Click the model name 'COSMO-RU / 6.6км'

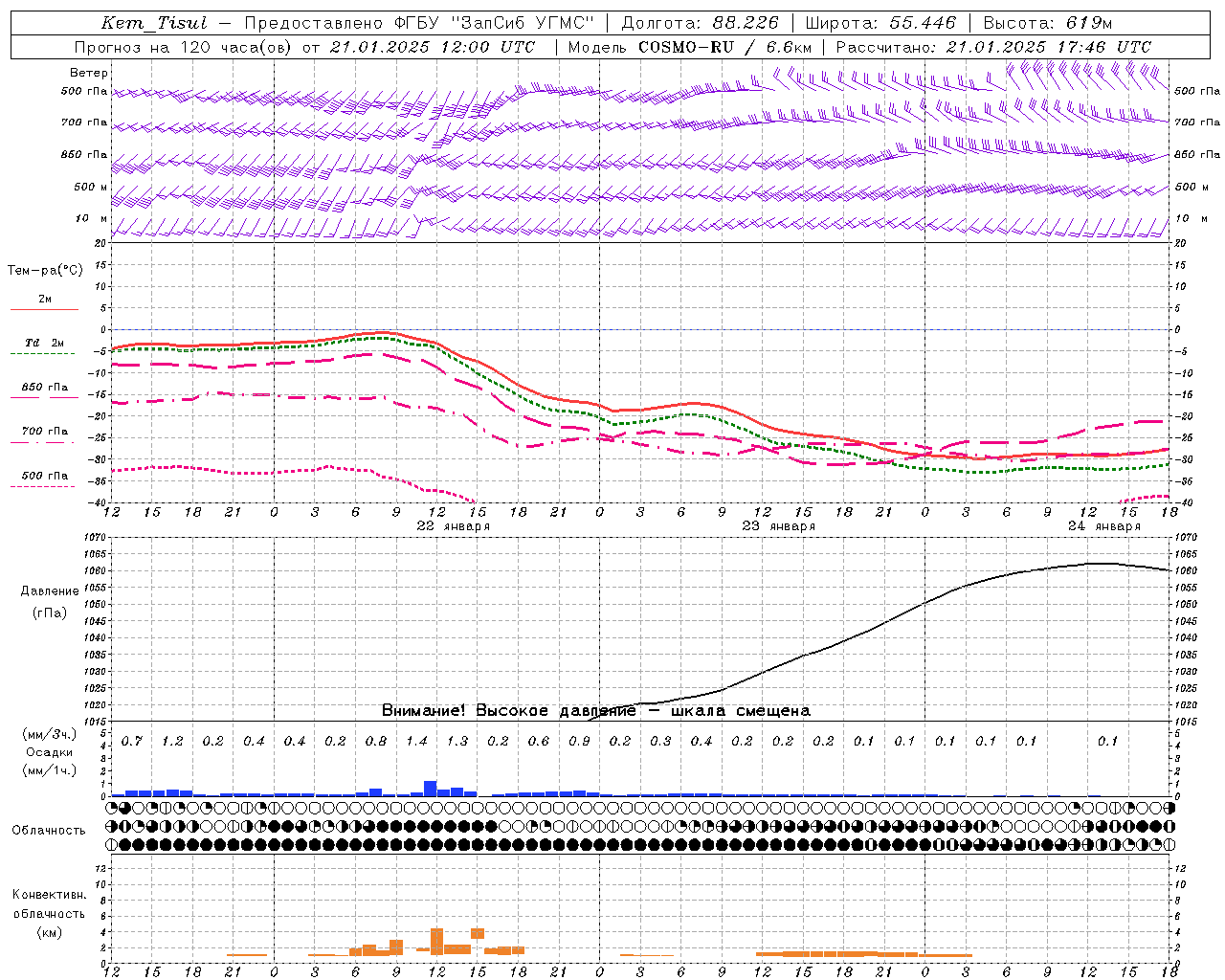pyautogui.click(x=725, y=47)
